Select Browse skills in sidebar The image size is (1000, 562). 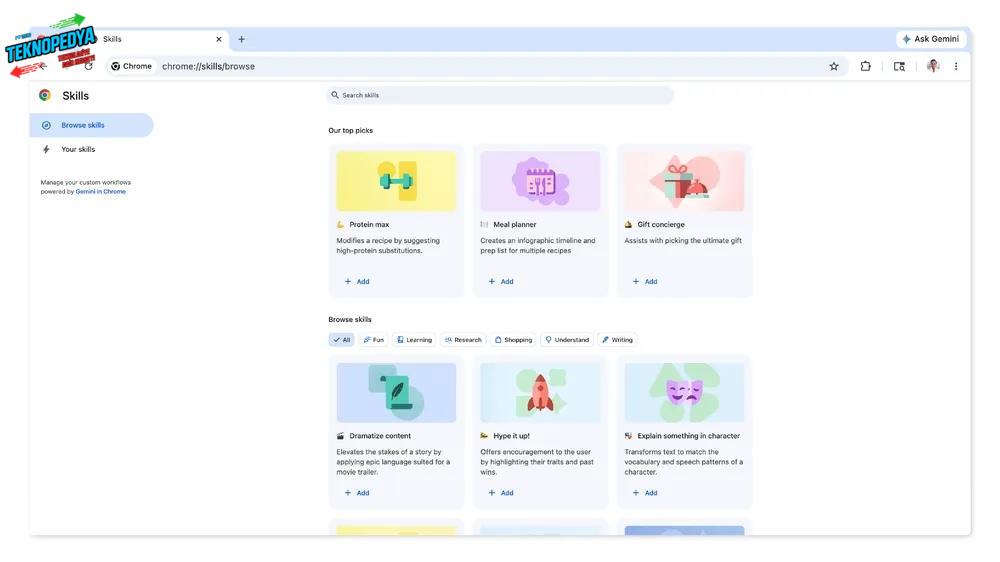coord(83,125)
